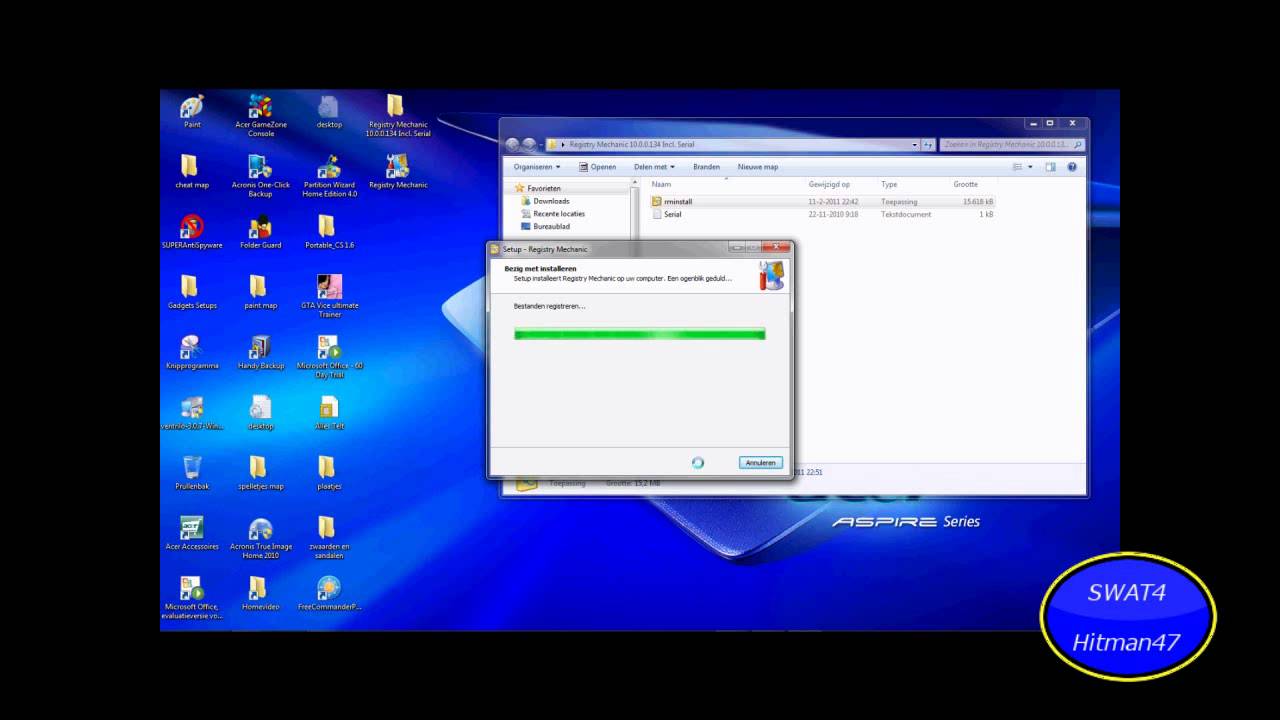This screenshot has height=720, width=1280.
Task: Open the Paint desktop shortcut
Action: [192, 110]
